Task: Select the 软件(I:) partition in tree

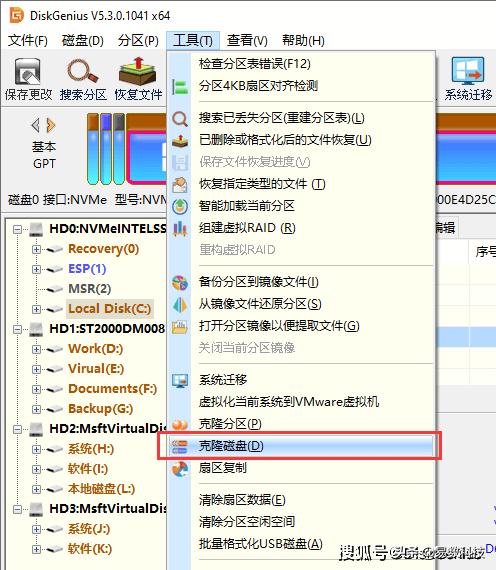Action: coord(88,469)
